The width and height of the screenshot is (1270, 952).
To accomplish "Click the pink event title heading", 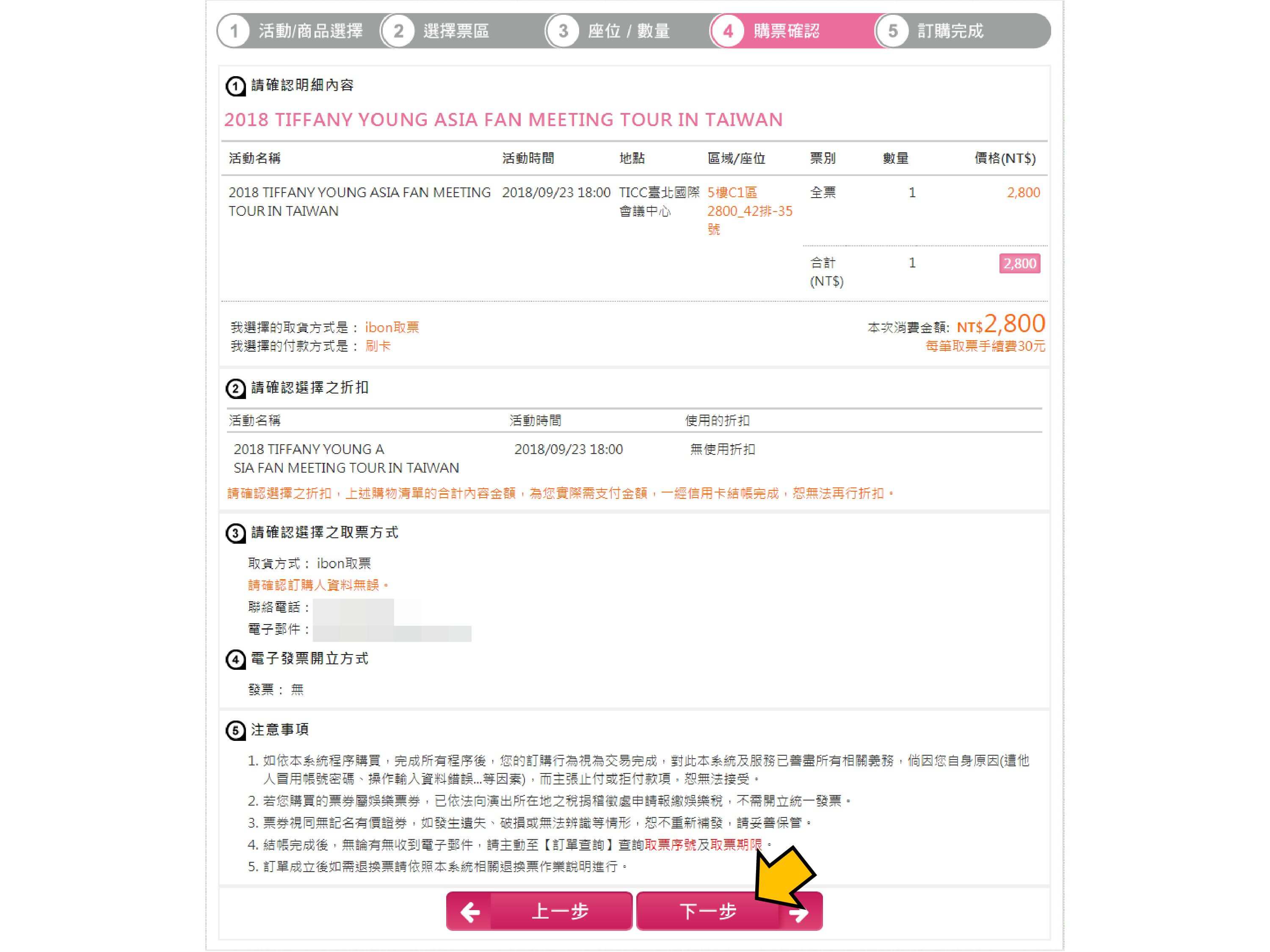I will click(x=503, y=119).
